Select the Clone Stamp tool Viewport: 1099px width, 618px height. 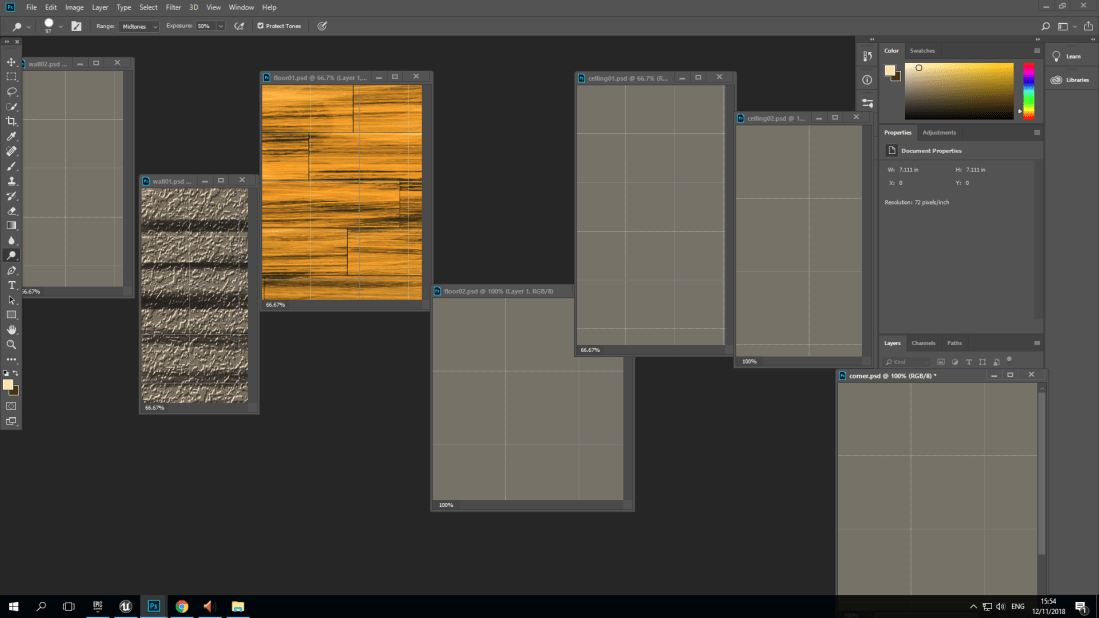tap(11, 181)
